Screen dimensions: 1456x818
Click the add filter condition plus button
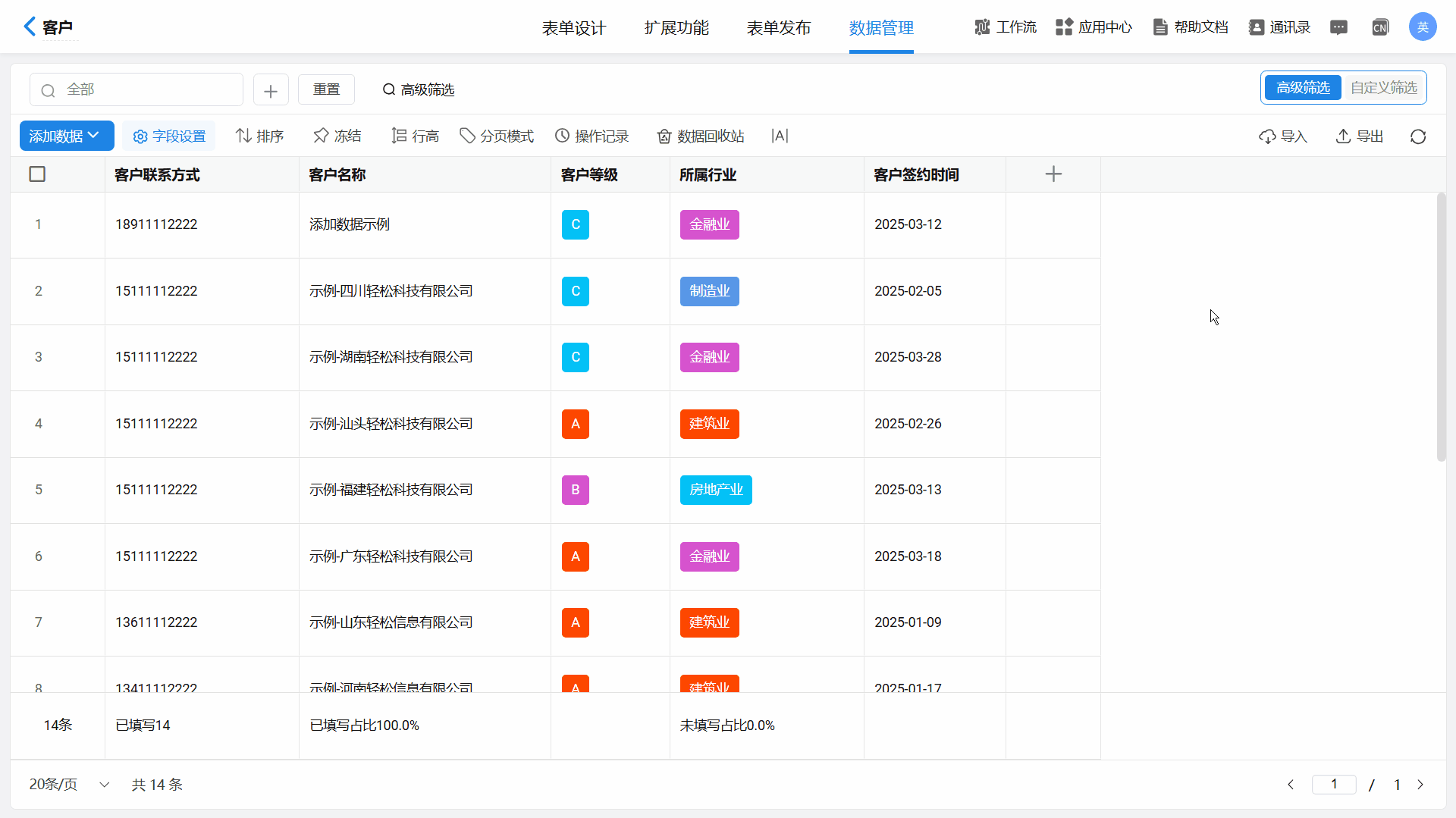pos(271,90)
